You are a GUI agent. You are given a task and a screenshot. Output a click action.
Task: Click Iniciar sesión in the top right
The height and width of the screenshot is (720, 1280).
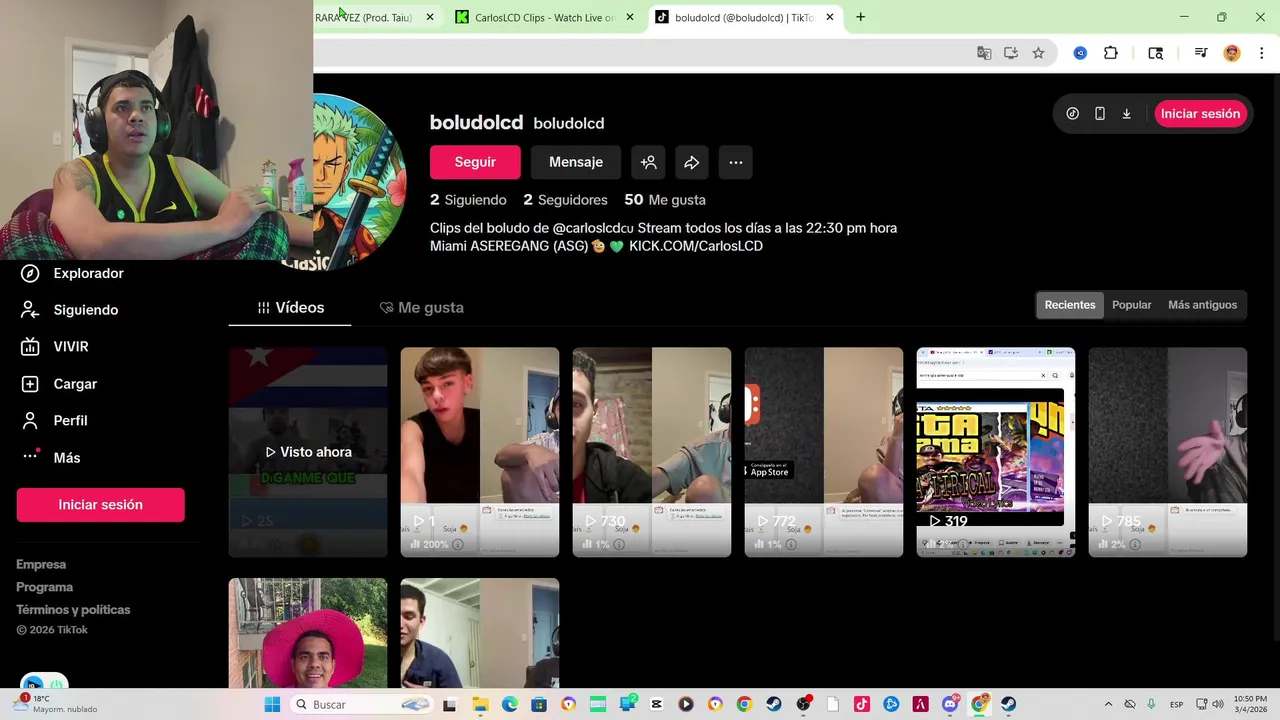(1200, 114)
